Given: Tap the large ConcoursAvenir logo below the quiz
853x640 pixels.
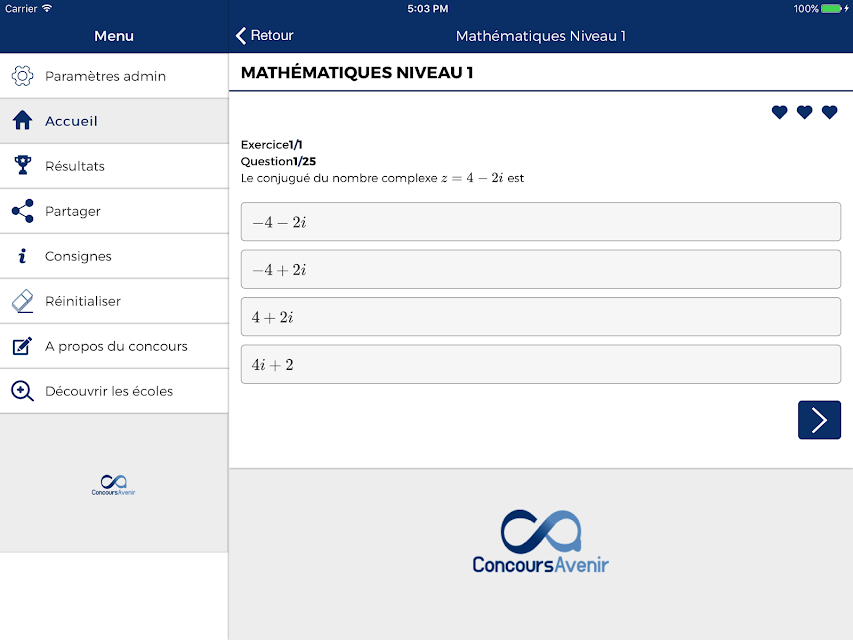Looking at the screenshot, I should [540, 541].
